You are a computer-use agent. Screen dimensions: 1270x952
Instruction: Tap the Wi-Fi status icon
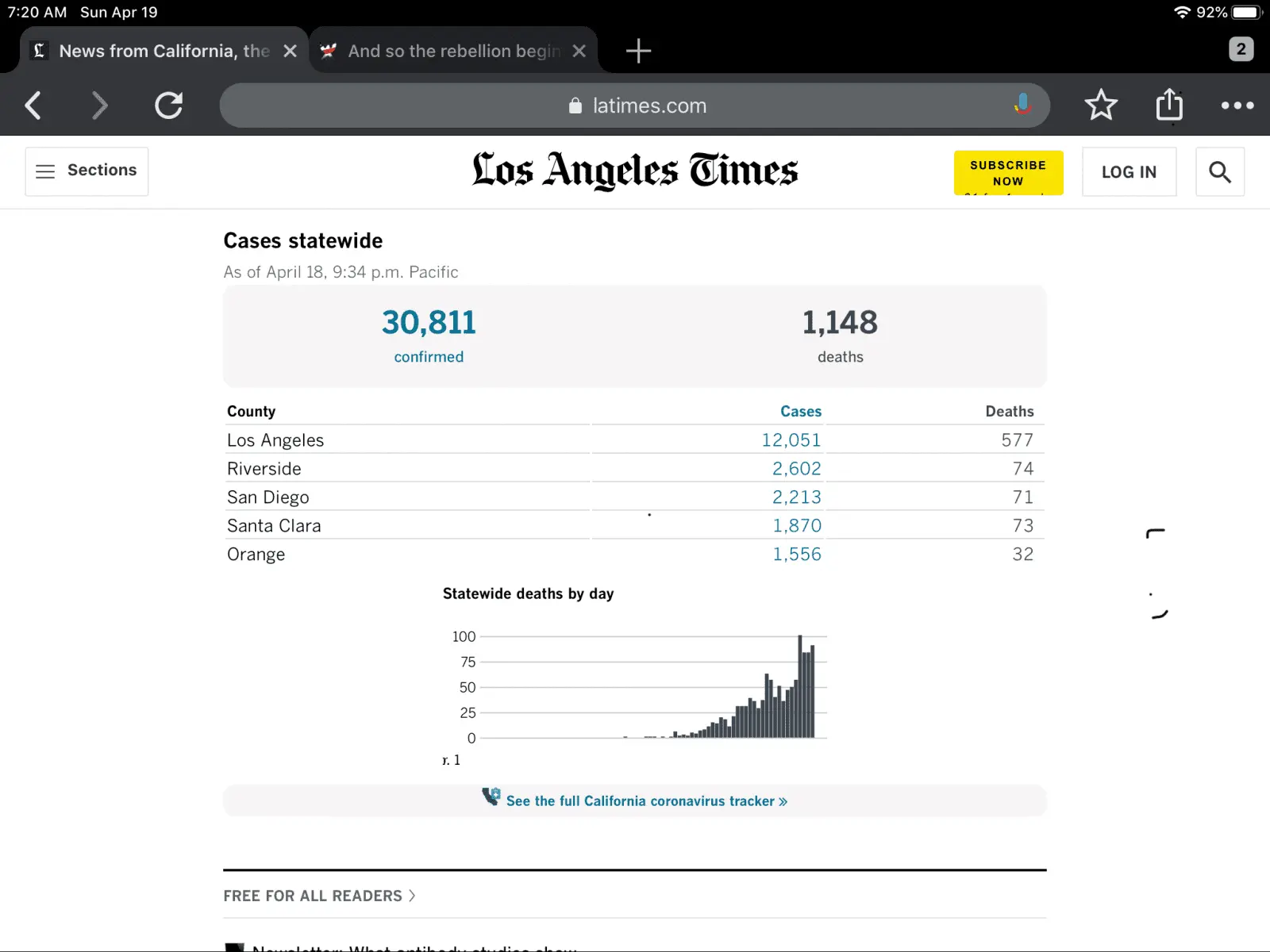click(x=1183, y=13)
